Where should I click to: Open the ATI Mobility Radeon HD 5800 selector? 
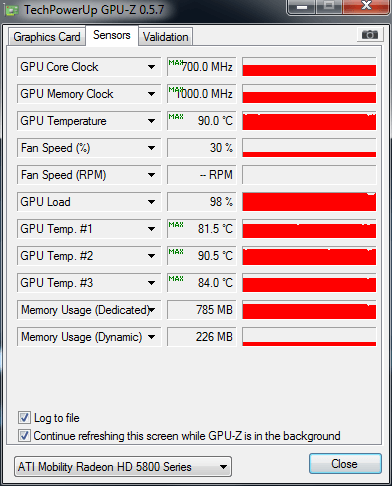coord(123,467)
